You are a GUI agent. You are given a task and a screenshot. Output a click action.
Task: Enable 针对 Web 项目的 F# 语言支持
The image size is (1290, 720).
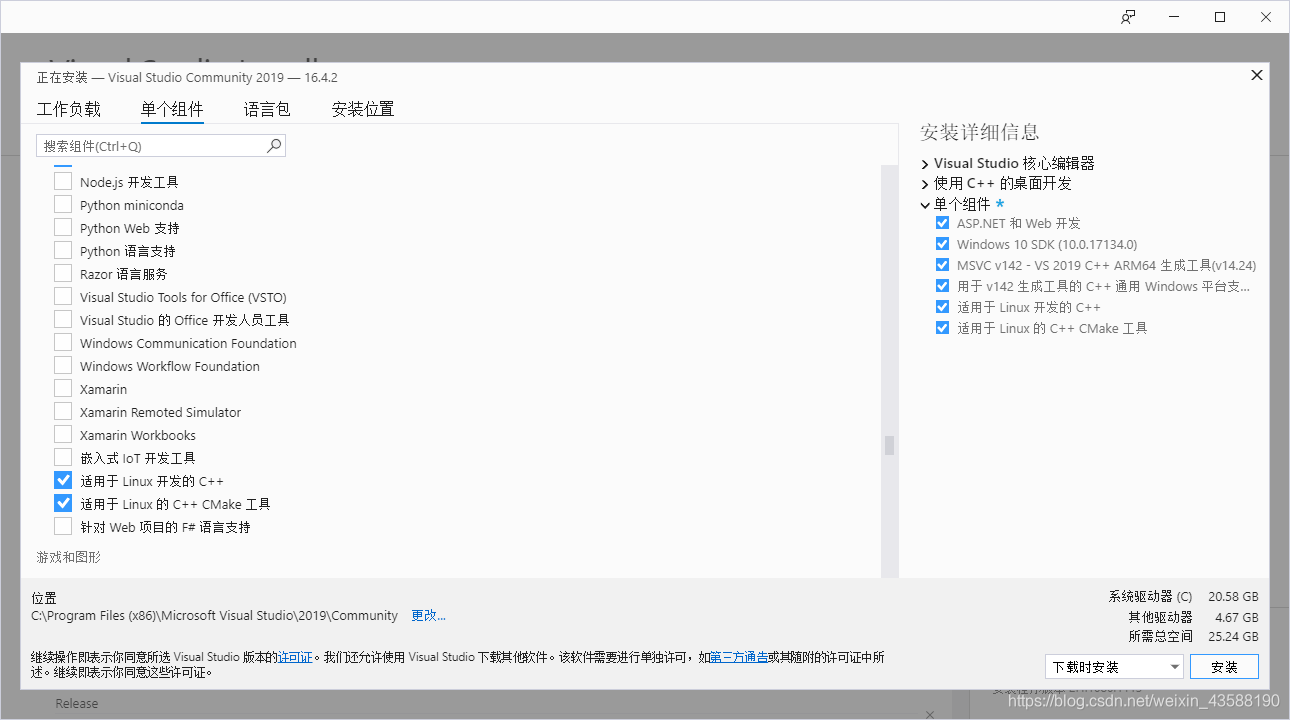click(63, 527)
